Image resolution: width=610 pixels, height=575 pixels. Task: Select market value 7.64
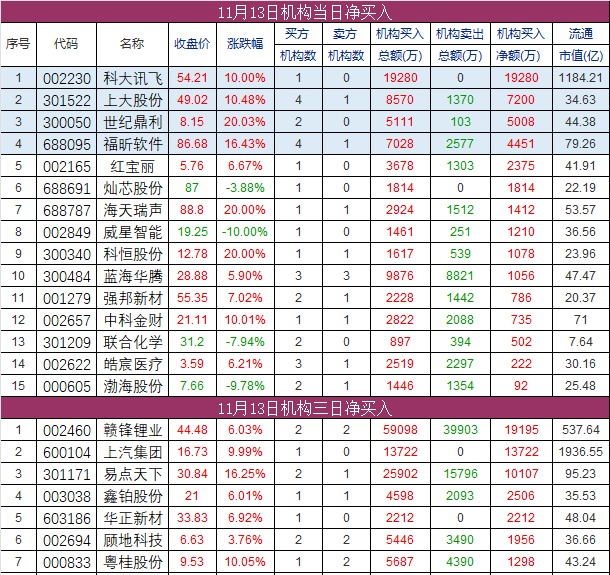click(580, 342)
